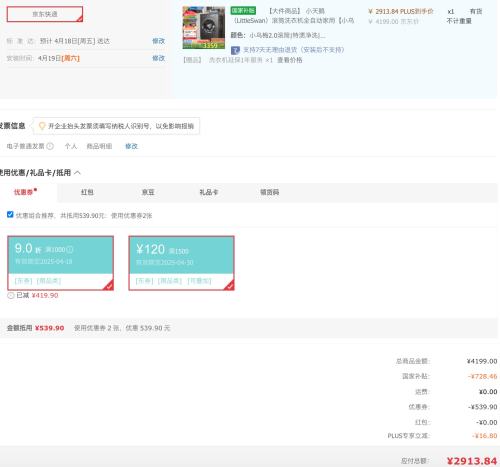Click the 金额抵用 ¥539.90 amount

(x=49, y=328)
